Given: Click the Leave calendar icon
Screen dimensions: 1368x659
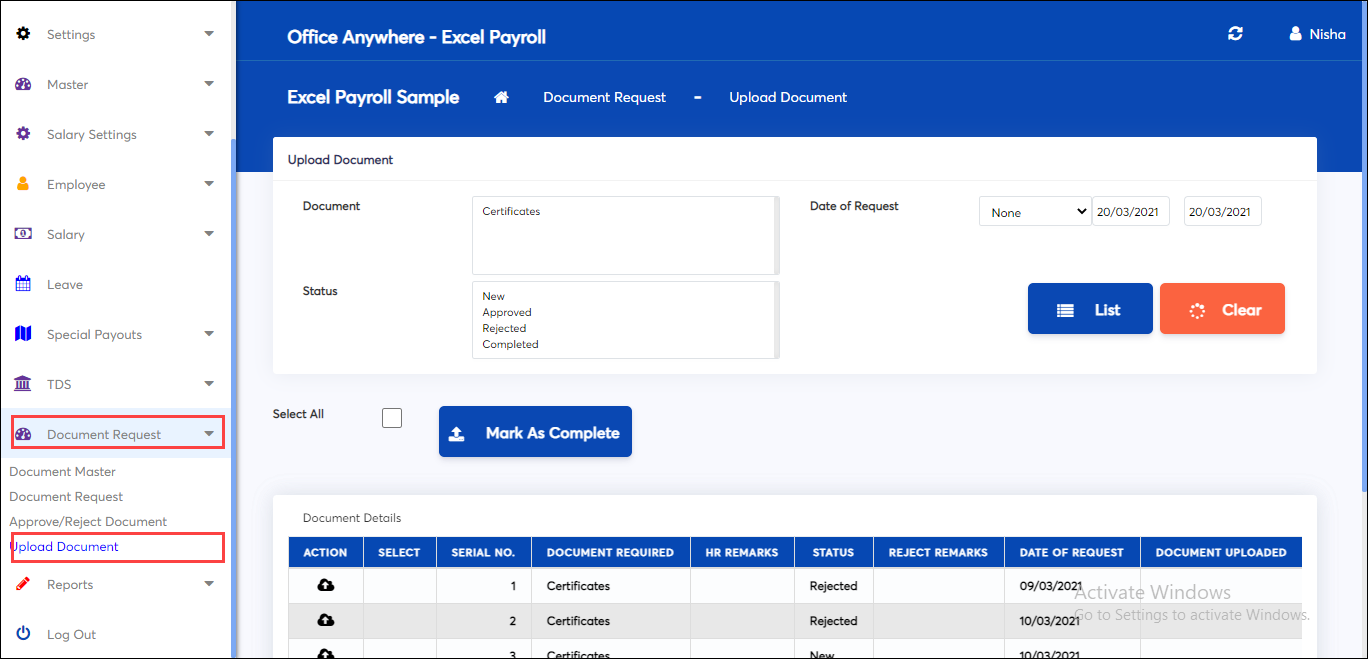Looking at the screenshot, I should point(23,284).
